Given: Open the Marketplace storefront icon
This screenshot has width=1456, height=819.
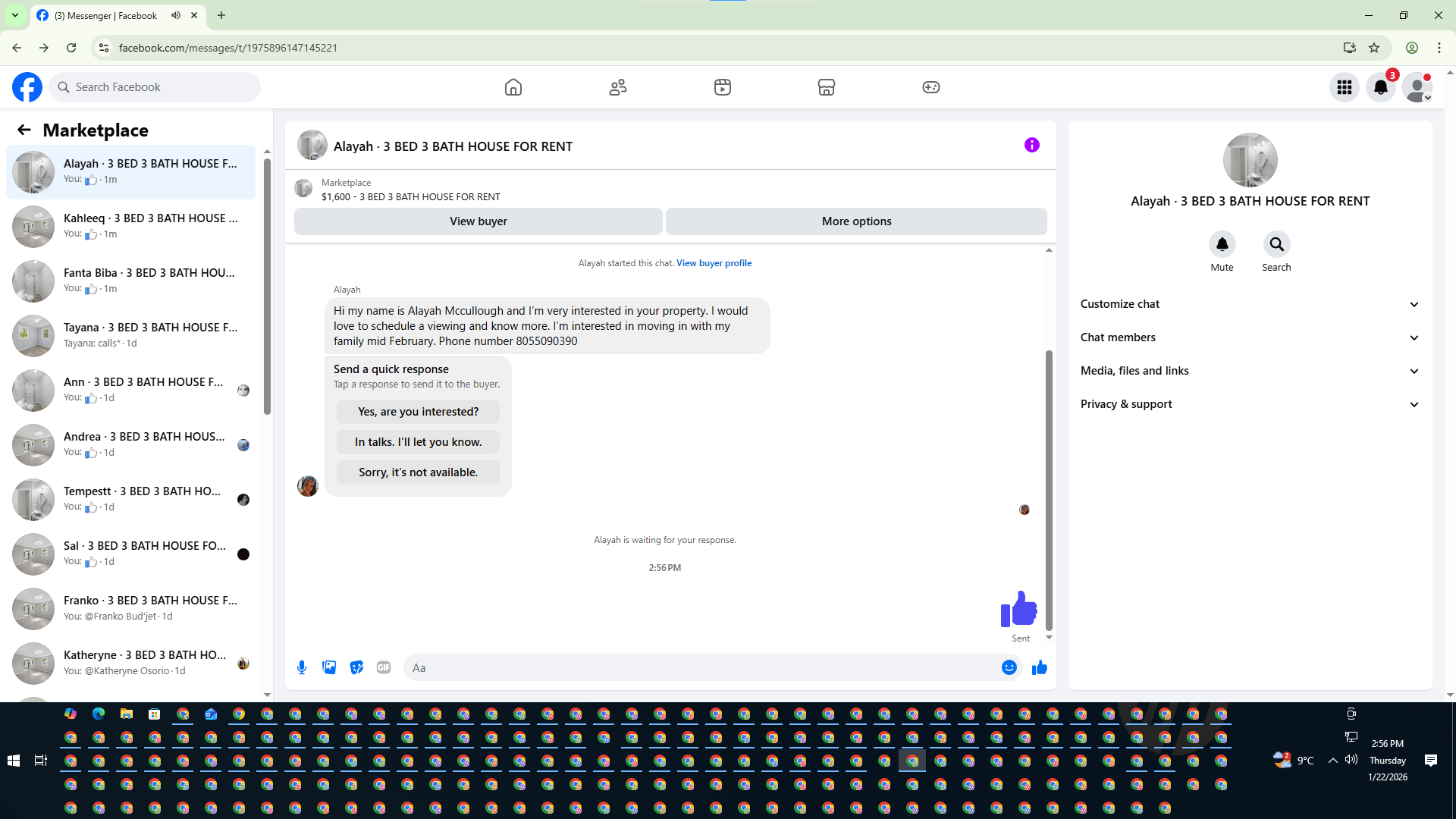Looking at the screenshot, I should pos(827,87).
